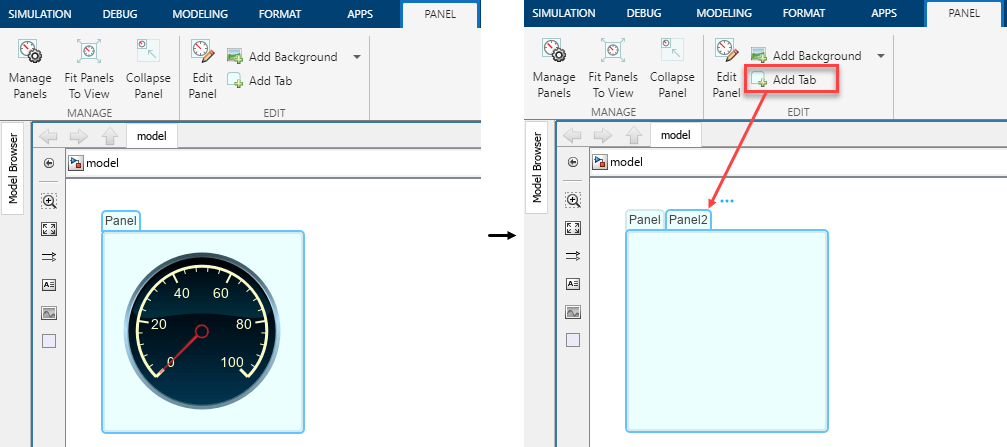Click Add Background in the left window
The image size is (1007, 447).
tap(282, 57)
